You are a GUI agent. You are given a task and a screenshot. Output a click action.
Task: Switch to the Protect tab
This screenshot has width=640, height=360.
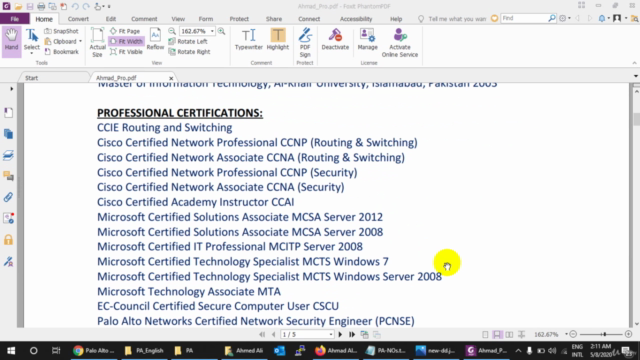coord(239,19)
